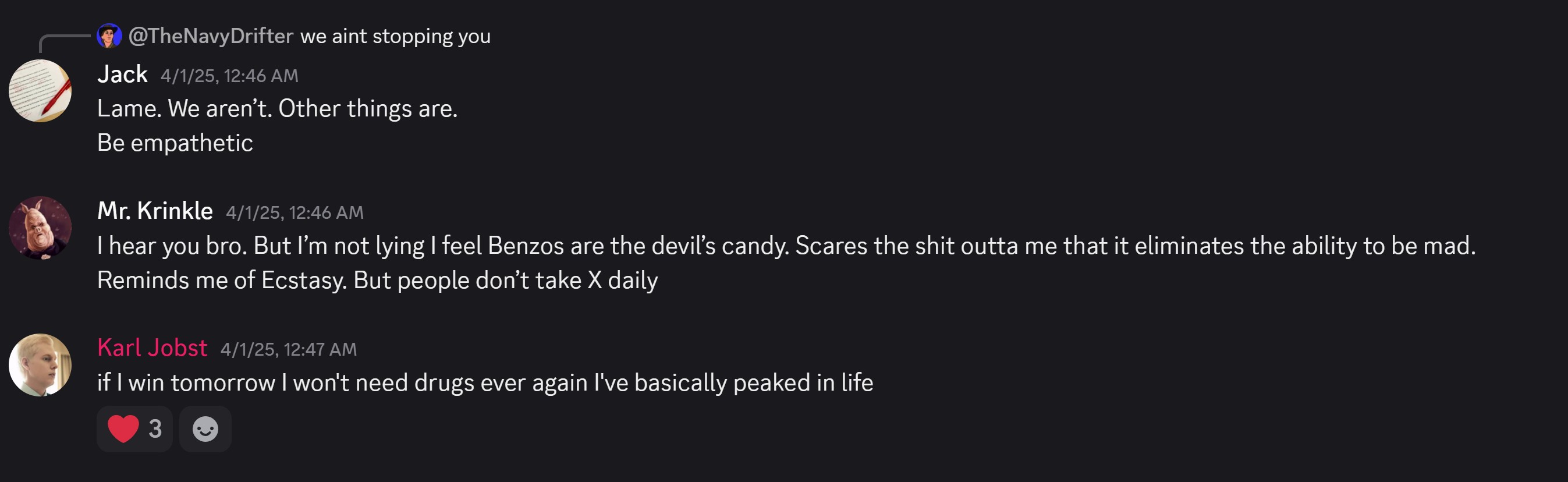Image resolution: width=1568 pixels, height=482 pixels.
Task: Open Karl Jobst username profile popup
Action: [152, 348]
